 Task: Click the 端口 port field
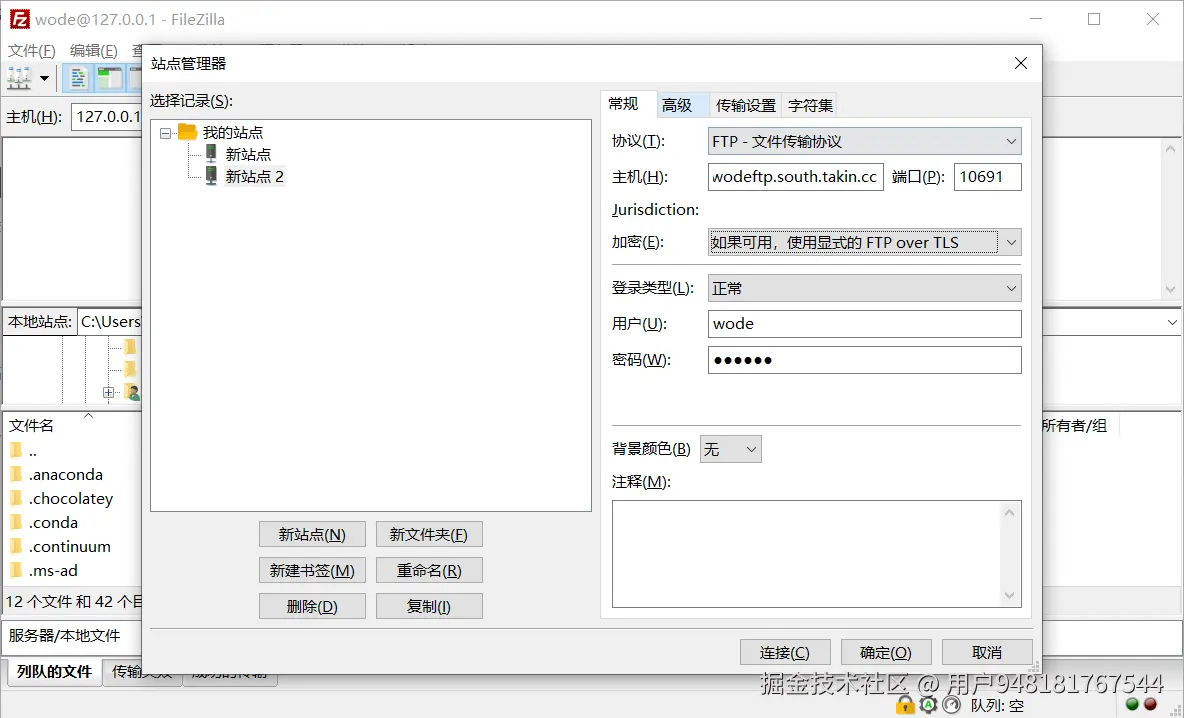tap(988, 177)
